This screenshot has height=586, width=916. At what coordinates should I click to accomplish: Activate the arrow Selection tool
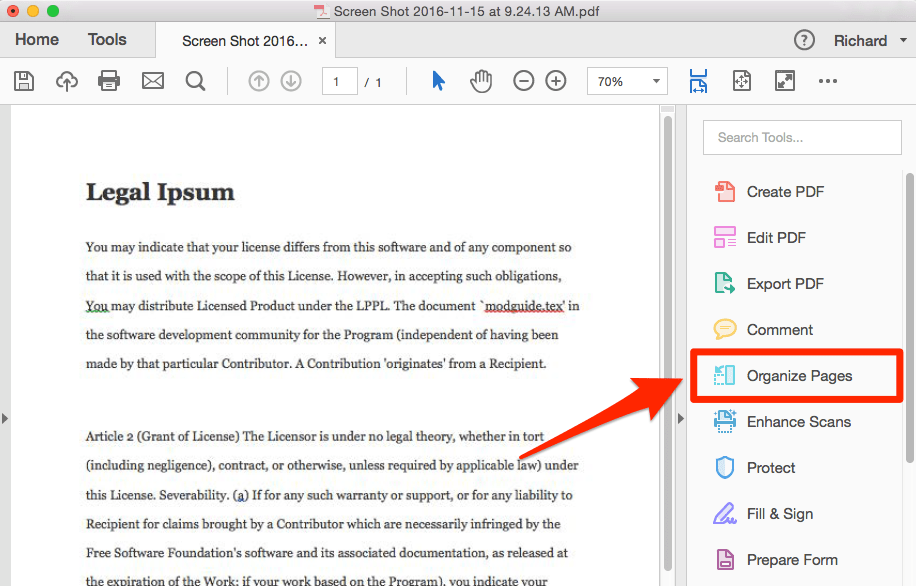[x=438, y=82]
